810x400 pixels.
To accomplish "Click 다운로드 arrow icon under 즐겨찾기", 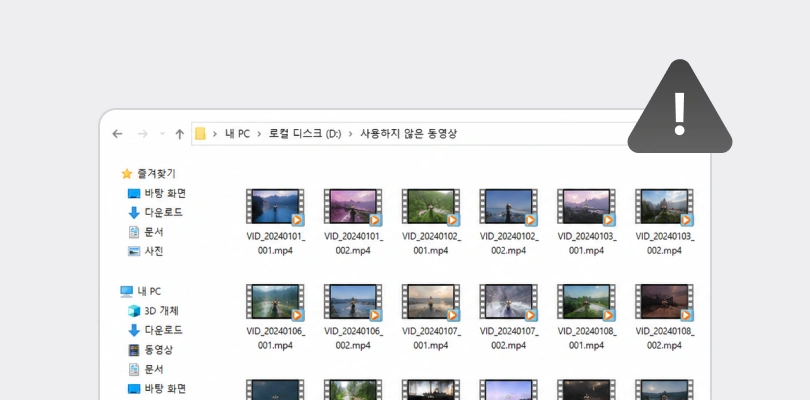I will tap(134, 213).
